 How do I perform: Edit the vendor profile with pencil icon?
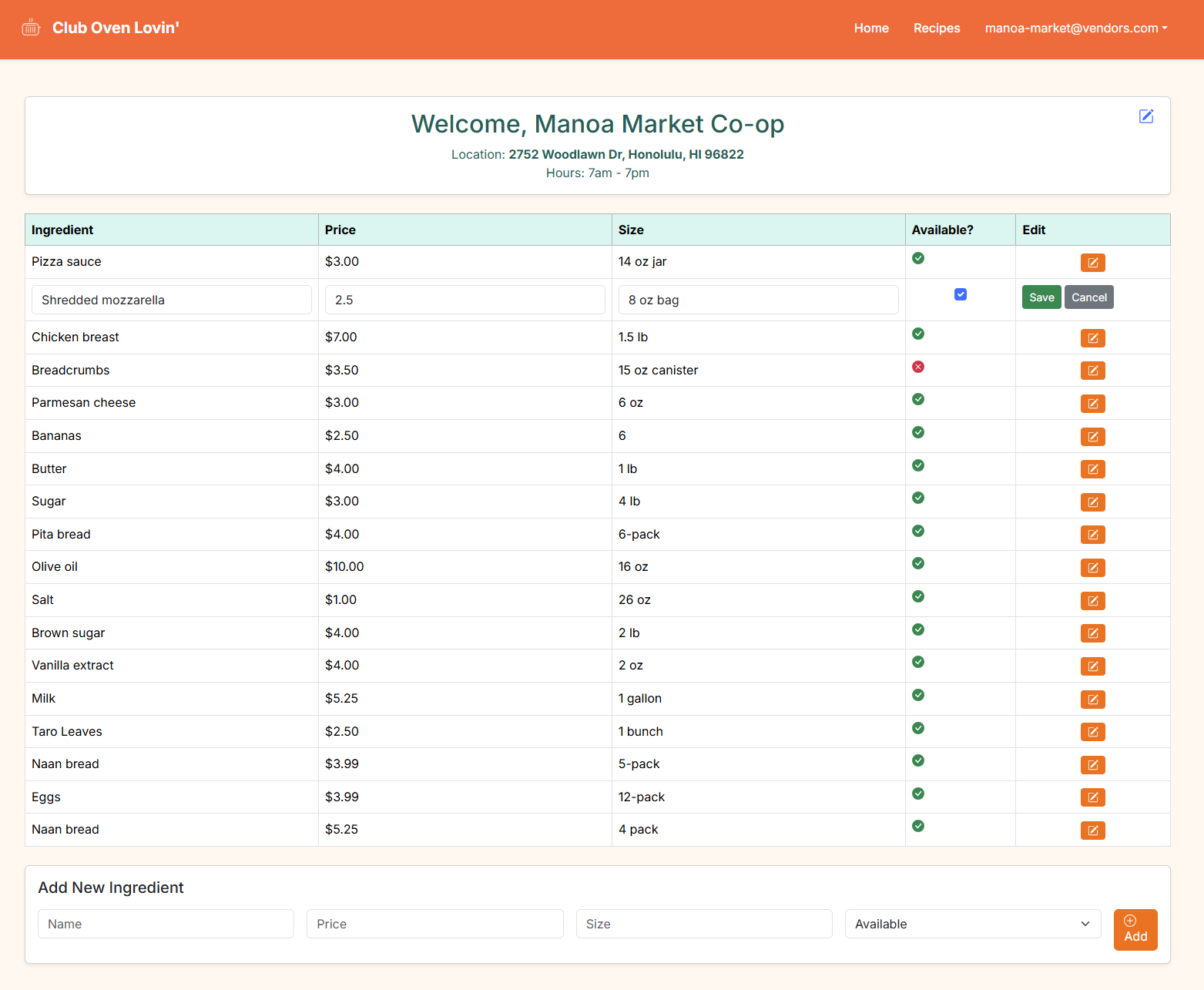point(1146,116)
